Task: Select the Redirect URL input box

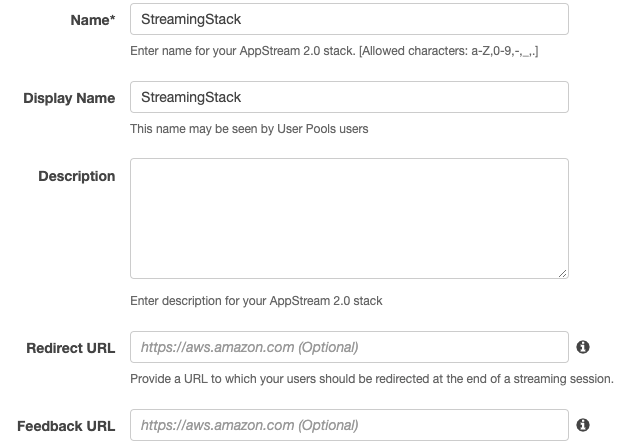Action: click(349, 347)
